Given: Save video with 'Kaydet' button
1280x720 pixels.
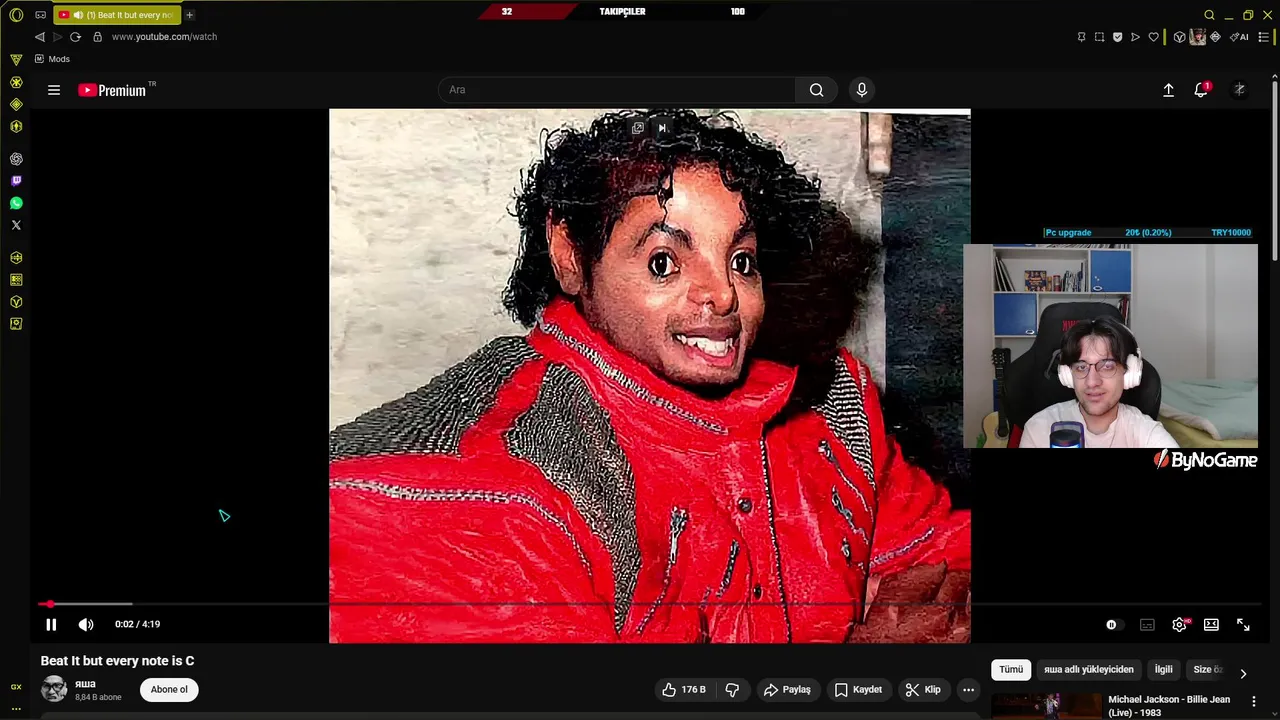Looking at the screenshot, I should (x=858, y=690).
